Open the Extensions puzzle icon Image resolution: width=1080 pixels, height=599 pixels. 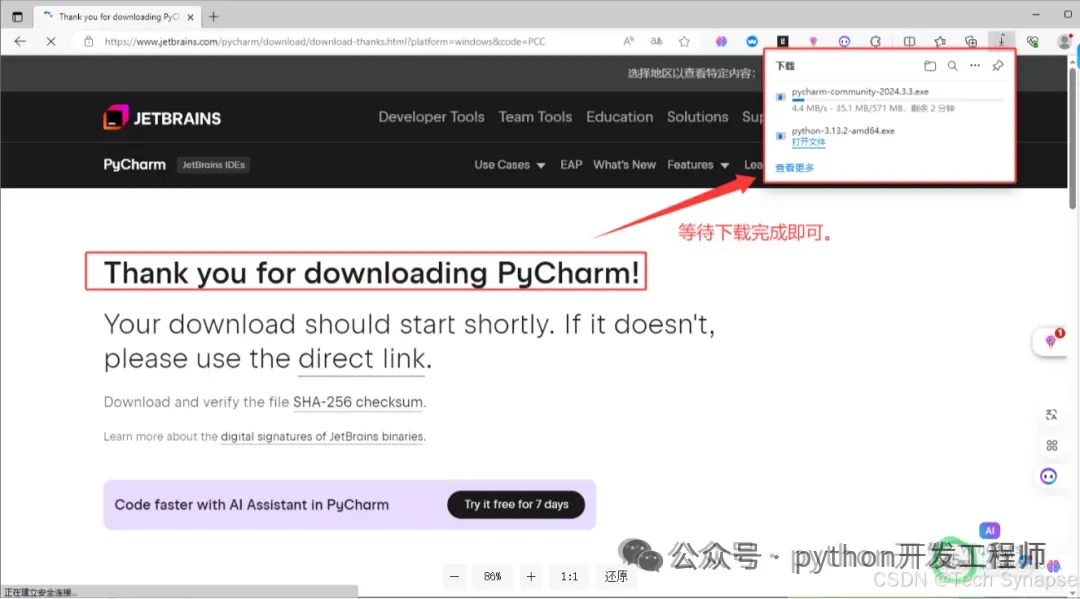click(875, 41)
